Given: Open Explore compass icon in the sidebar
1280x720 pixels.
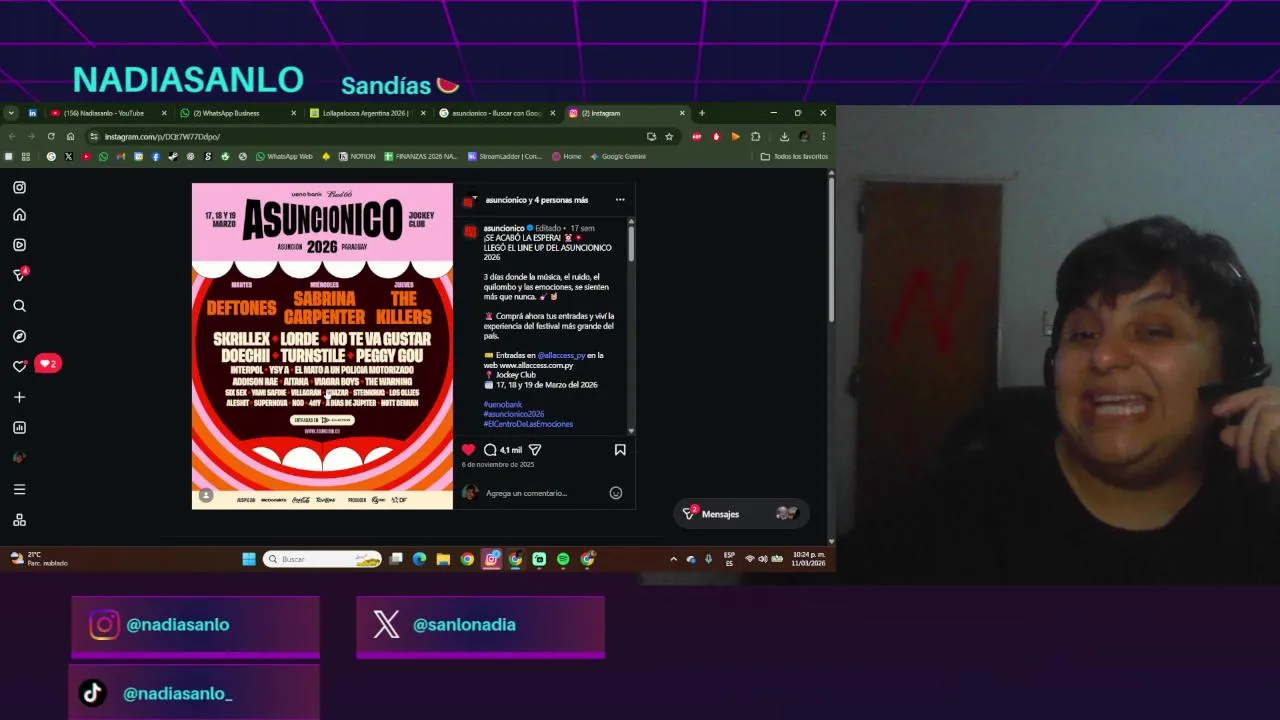Looking at the screenshot, I should 19,336.
